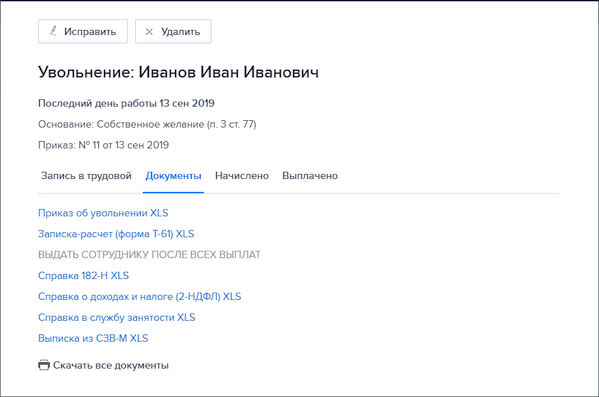
Task: Select the Документы tab
Action: [173, 176]
